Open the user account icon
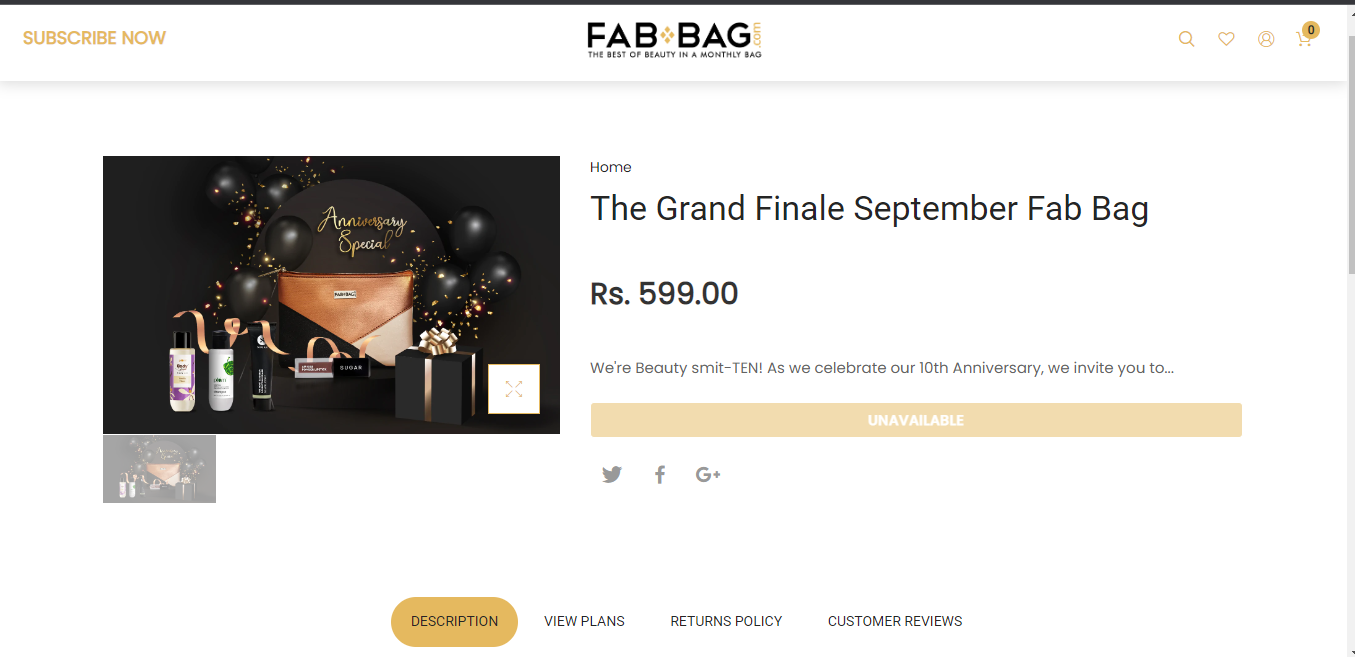Screen dimensions: 1355x657 pyautogui.click(x=1266, y=39)
